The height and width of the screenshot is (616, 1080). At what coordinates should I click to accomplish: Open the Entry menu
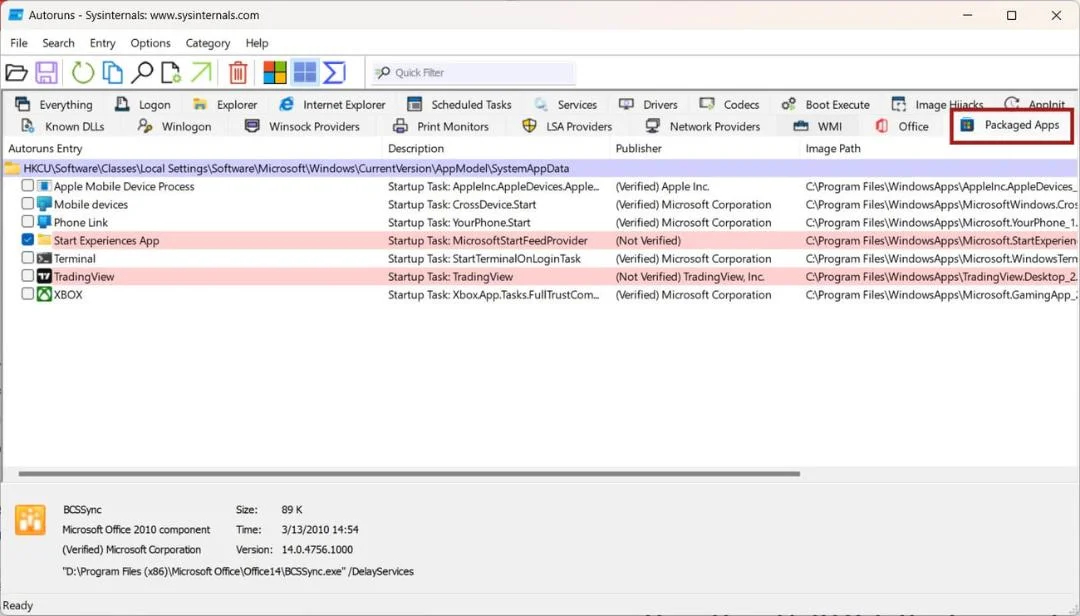point(102,43)
